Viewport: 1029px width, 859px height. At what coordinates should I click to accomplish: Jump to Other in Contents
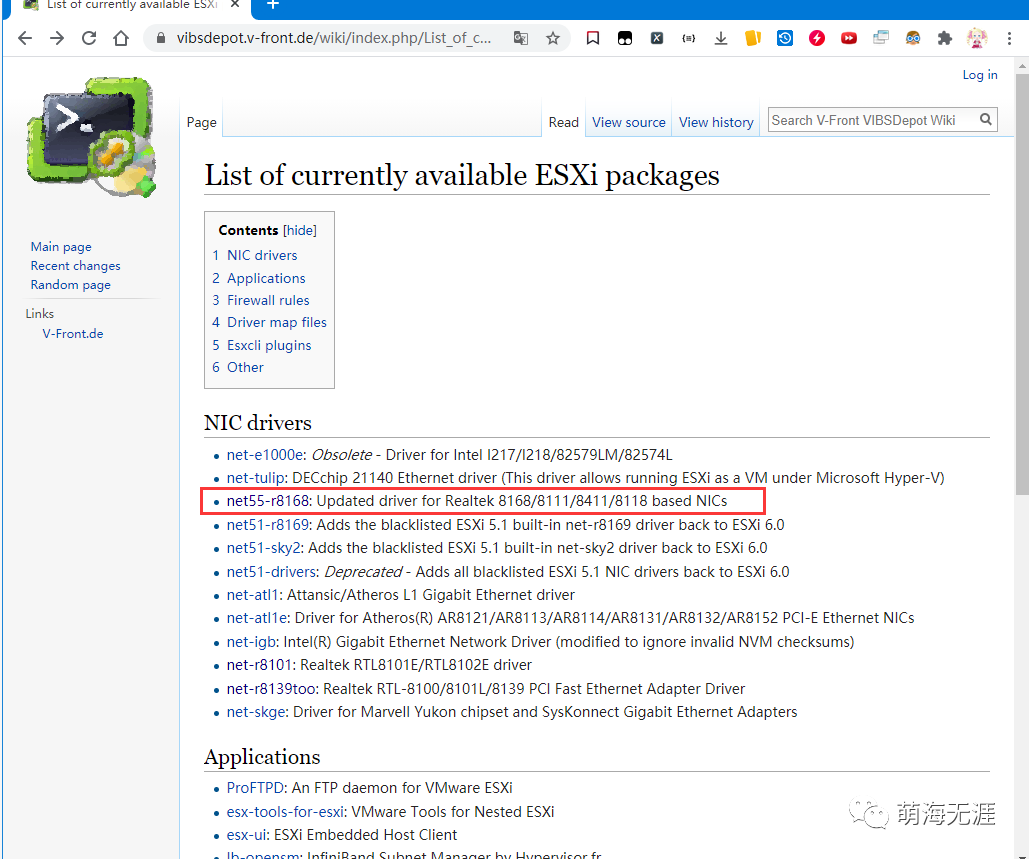(x=245, y=367)
